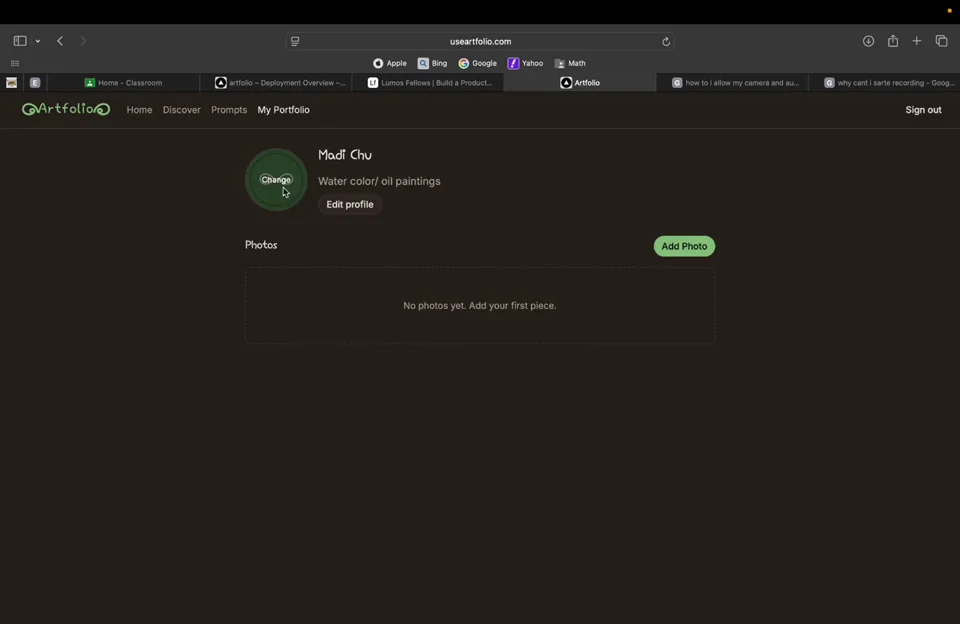Open the Bing bookmark
Viewport: 960px width, 624px height.
[432, 63]
